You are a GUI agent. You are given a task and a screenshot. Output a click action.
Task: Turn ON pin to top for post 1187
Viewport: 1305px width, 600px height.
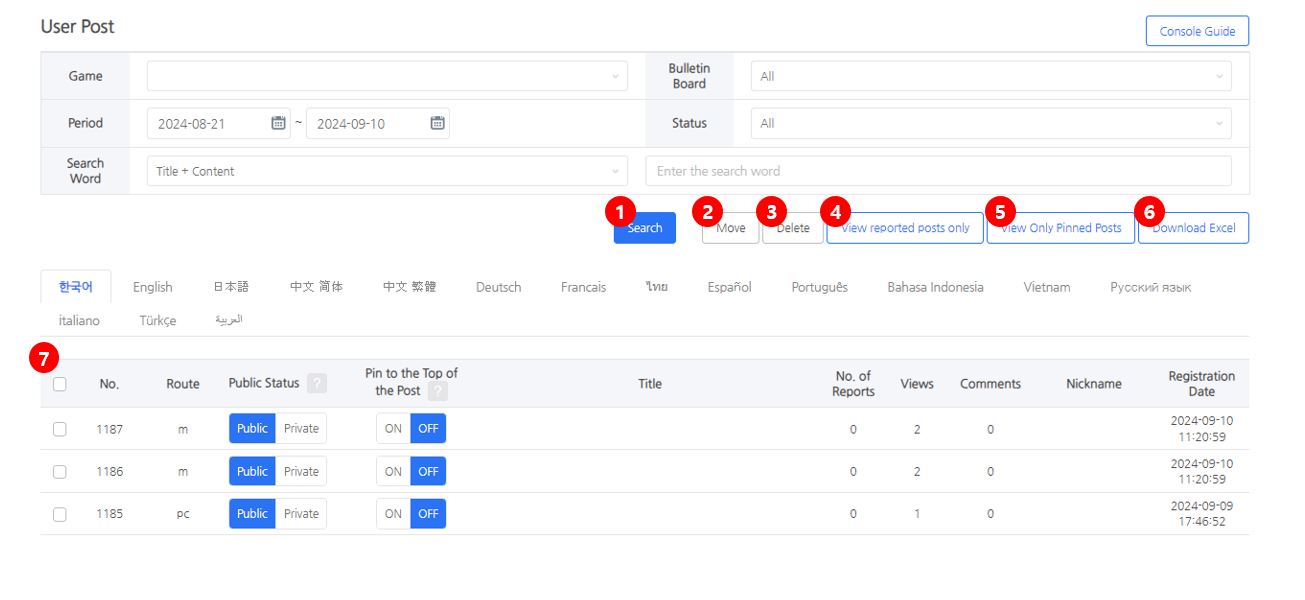[393, 429]
